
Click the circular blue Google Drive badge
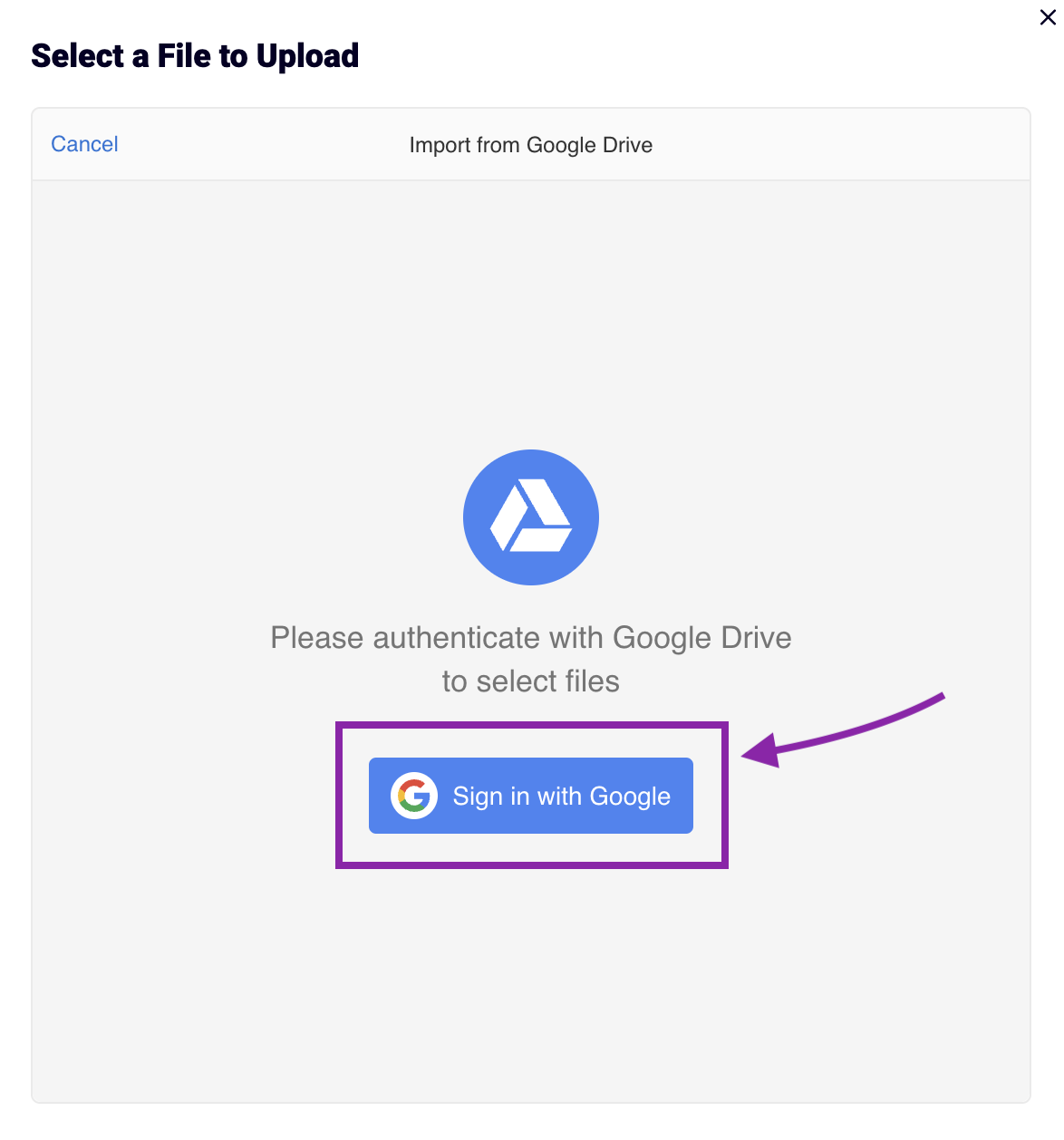[531, 517]
